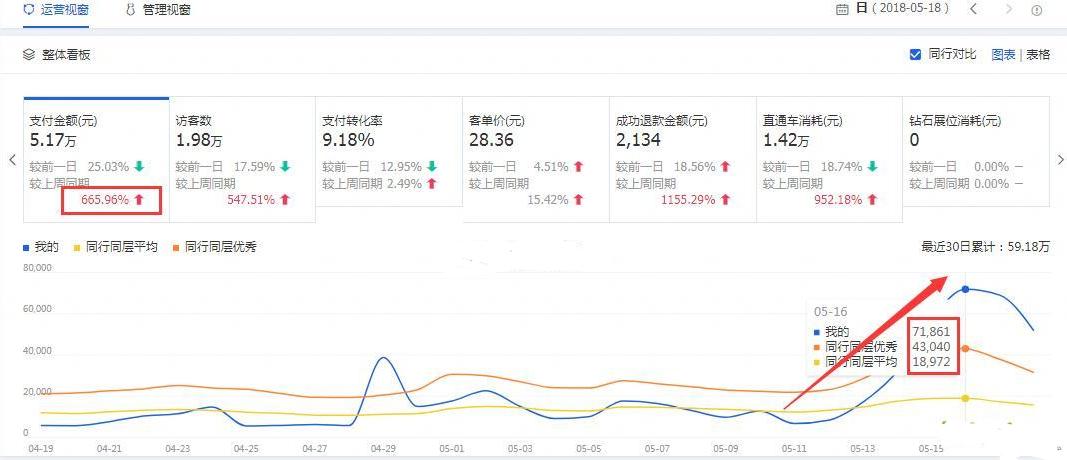This screenshot has height=460, width=1067.
Task: Click the 71,861 tooltip value
Action: [x=932, y=332]
